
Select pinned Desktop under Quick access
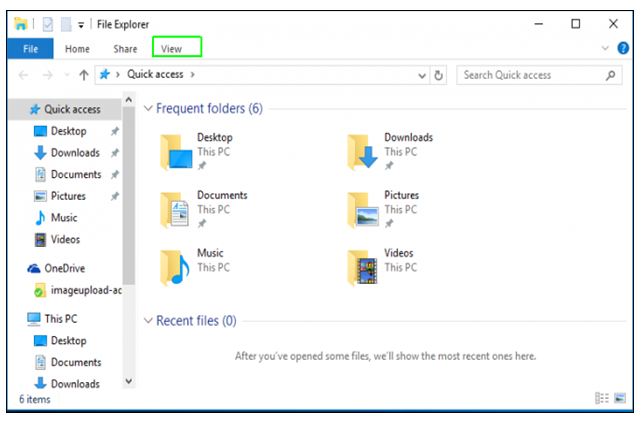(68, 131)
